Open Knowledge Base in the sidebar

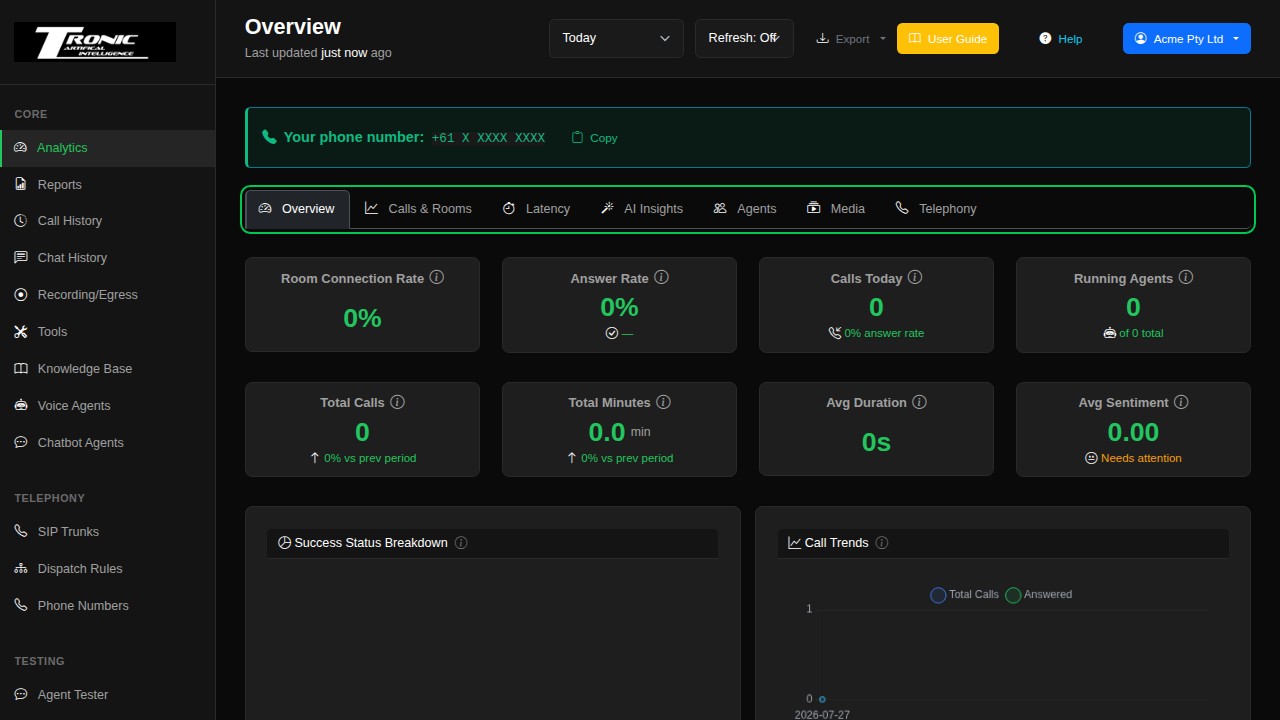tap(107, 369)
